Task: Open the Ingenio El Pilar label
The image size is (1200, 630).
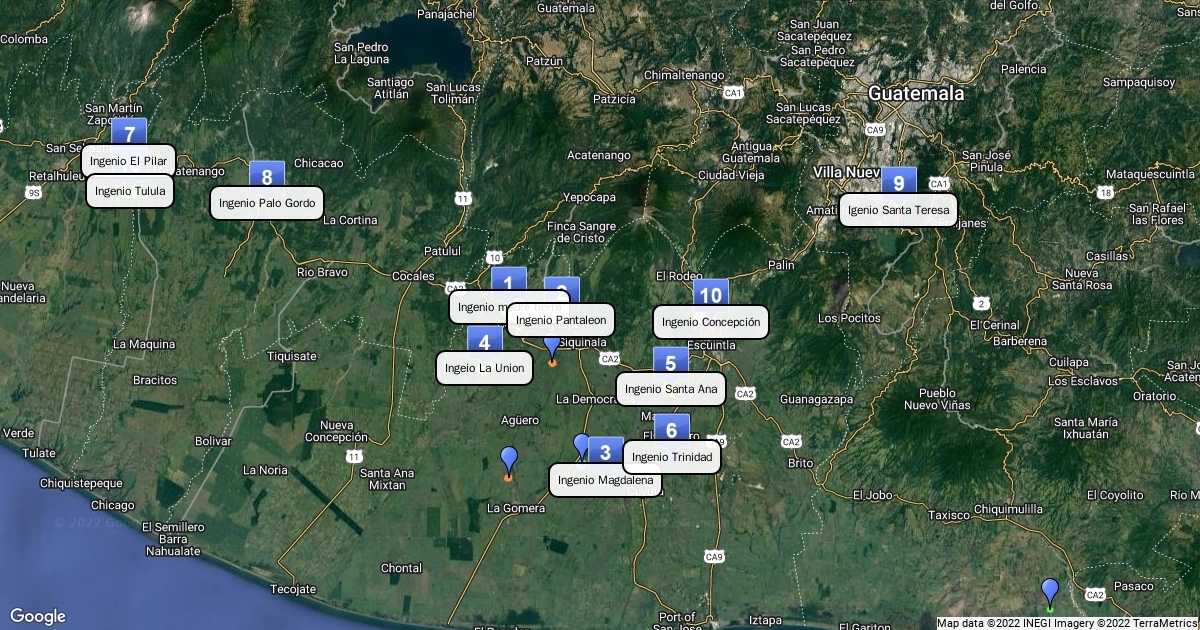Action: point(128,160)
